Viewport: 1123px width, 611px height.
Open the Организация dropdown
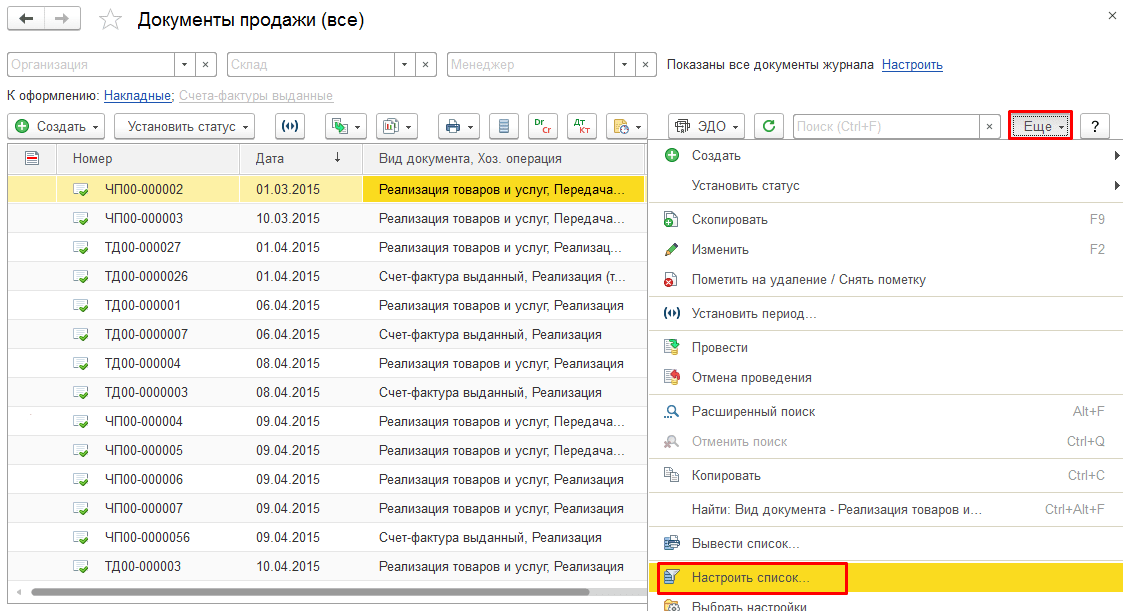point(183,65)
